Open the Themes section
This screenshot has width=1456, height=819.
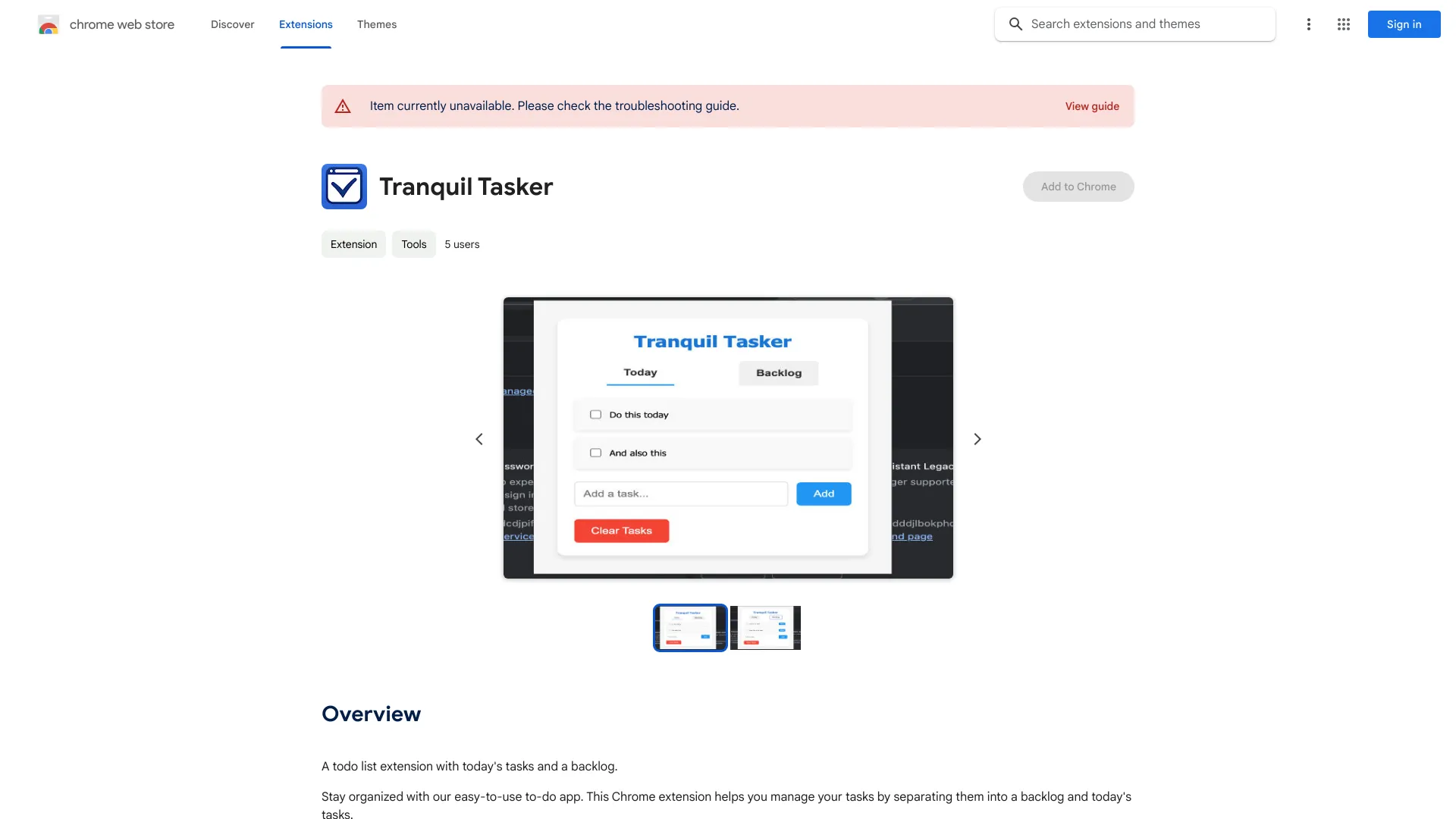click(376, 24)
